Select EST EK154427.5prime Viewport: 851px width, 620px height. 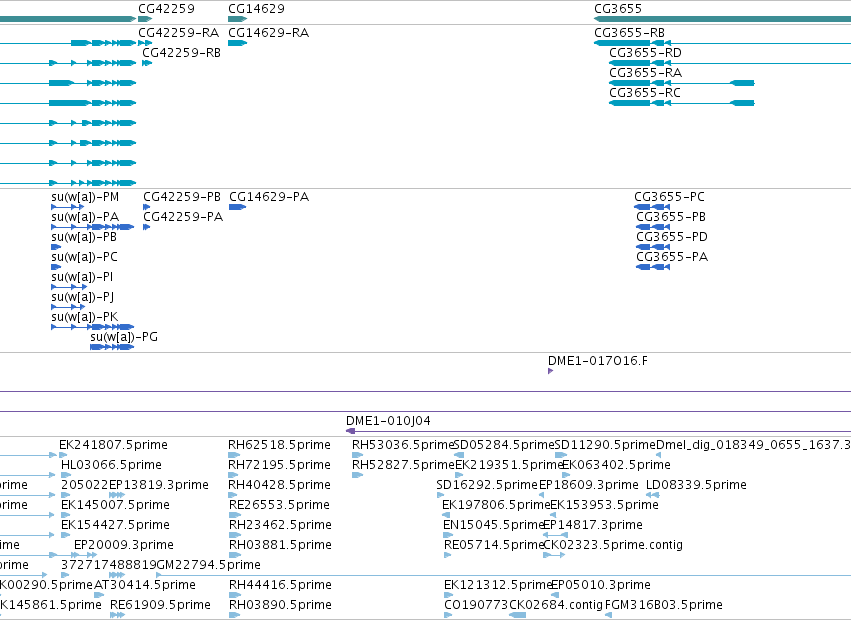tap(115, 526)
